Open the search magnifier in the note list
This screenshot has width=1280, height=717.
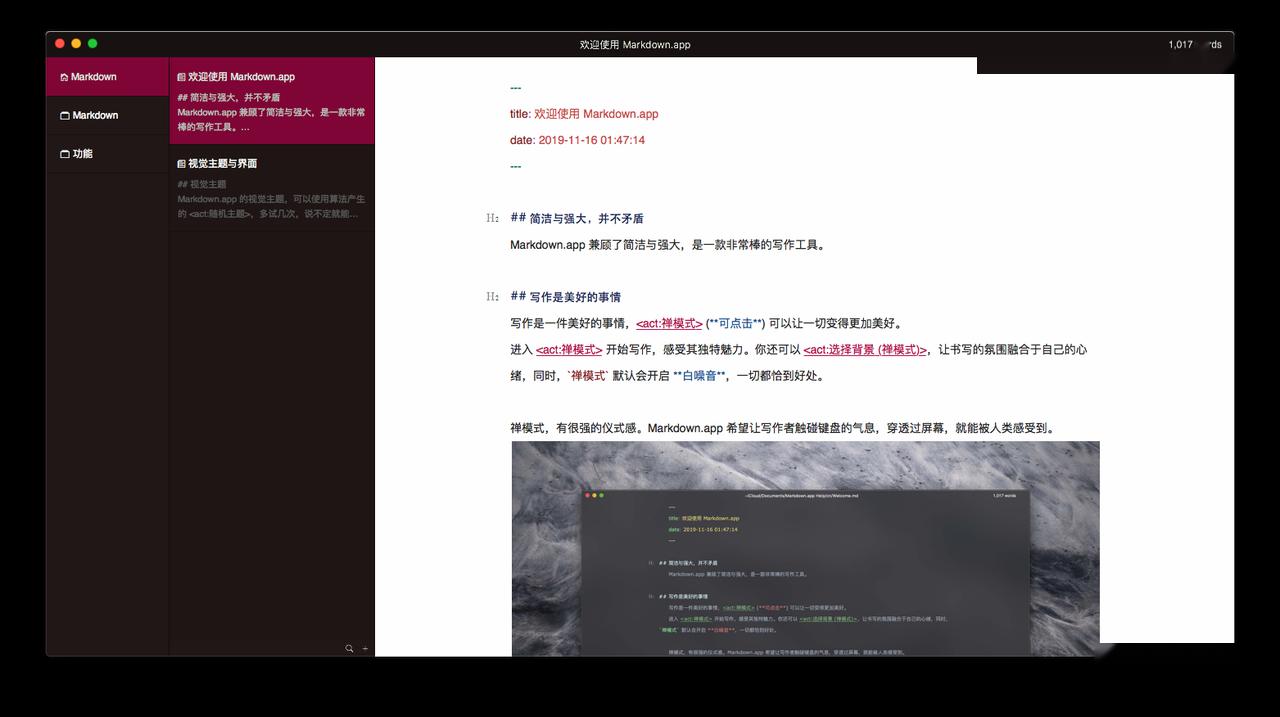point(349,649)
